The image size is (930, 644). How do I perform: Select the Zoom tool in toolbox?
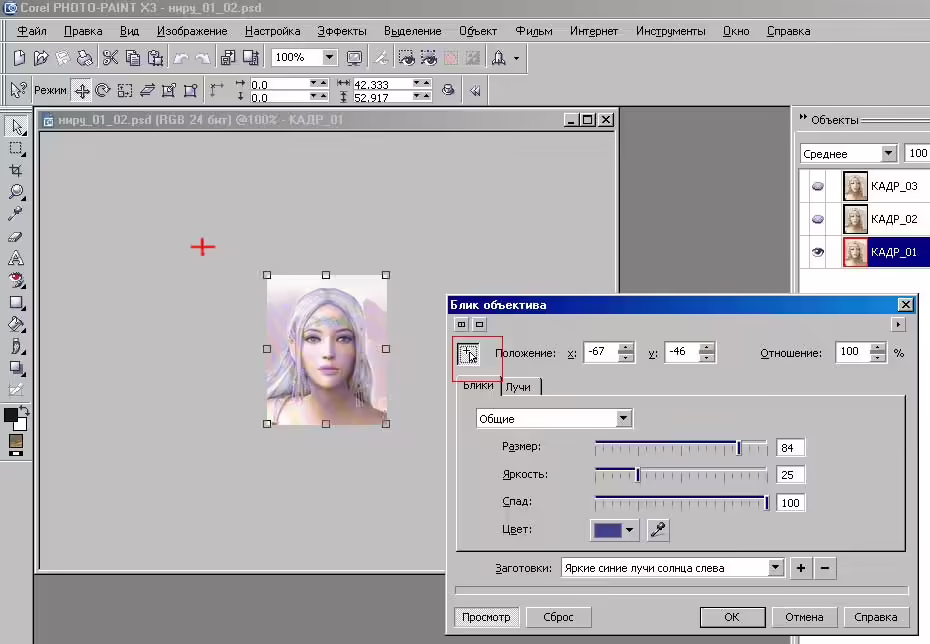pyautogui.click(x=16, y=192)
